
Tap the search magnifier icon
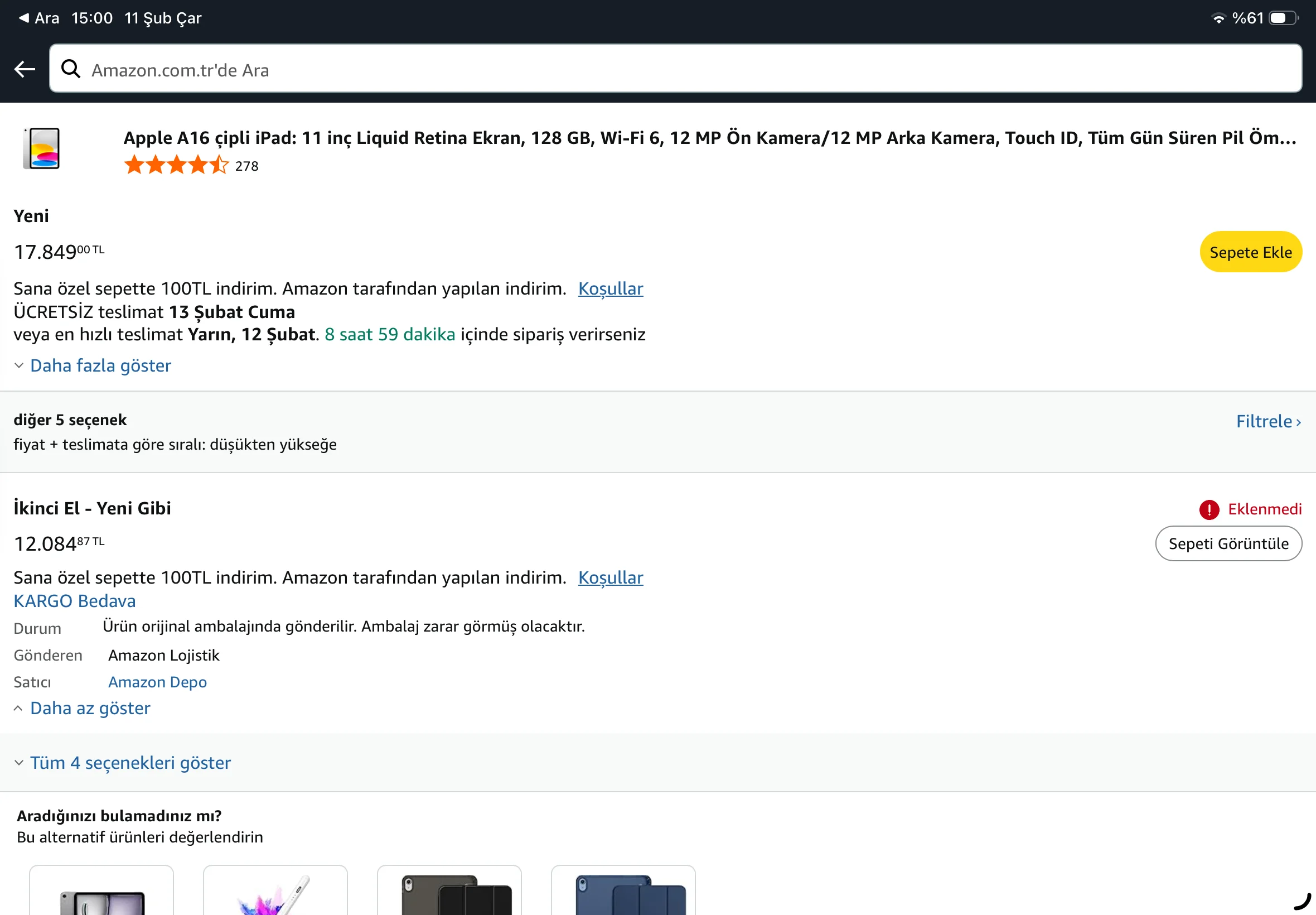(x=70, y=69)
